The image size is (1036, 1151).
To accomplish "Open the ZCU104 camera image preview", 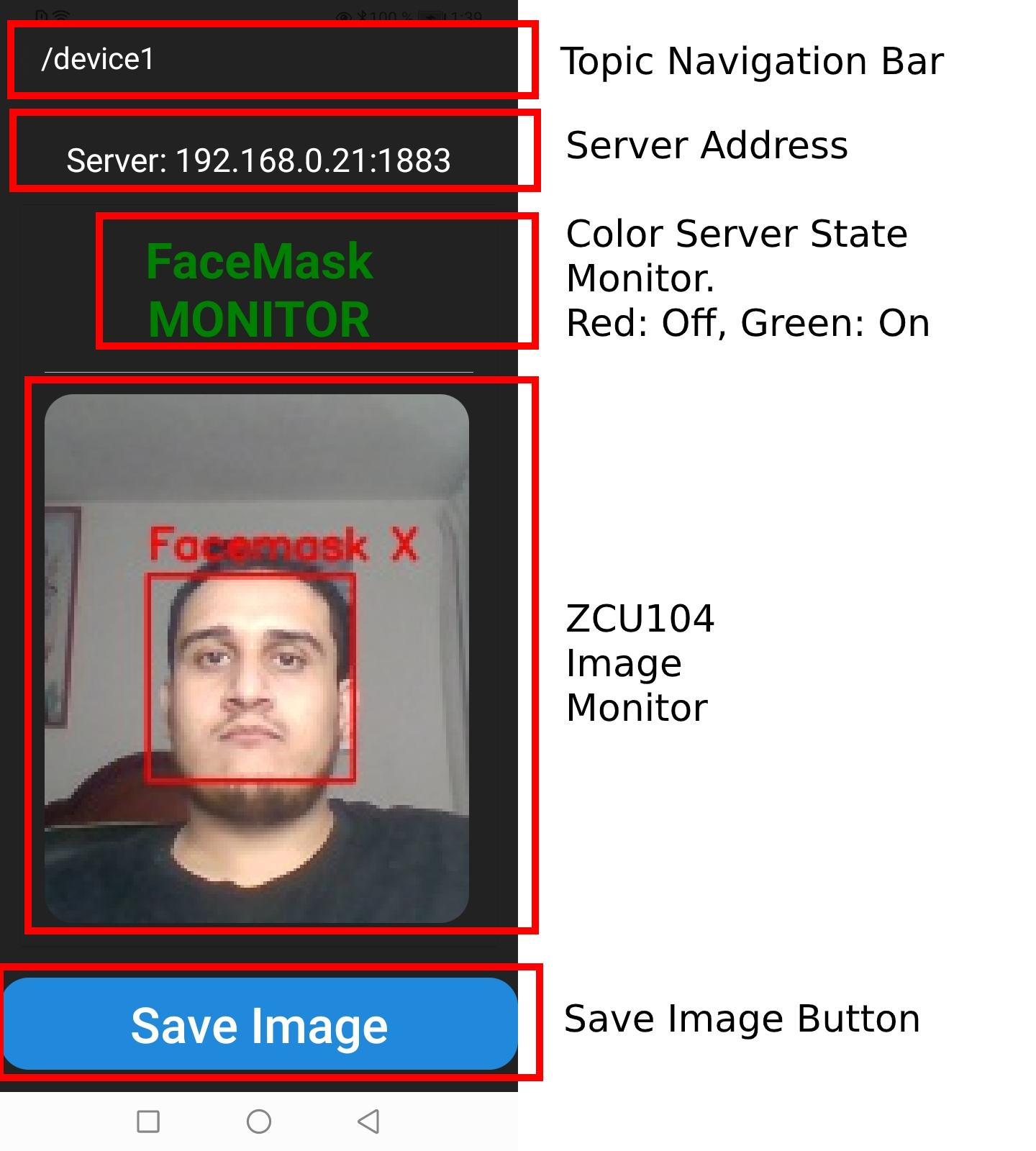I will coord(257,658).
